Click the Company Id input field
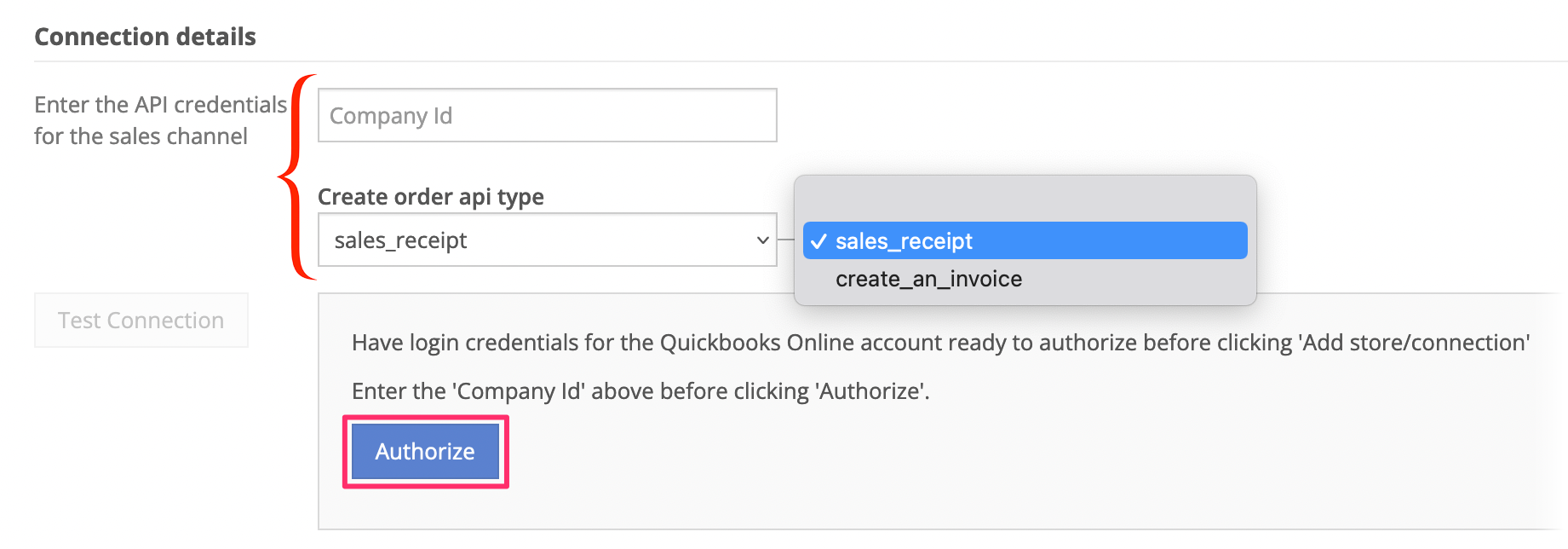Image resolution: width=1568 pixels, height=549 pixels. tap(547, 115)
